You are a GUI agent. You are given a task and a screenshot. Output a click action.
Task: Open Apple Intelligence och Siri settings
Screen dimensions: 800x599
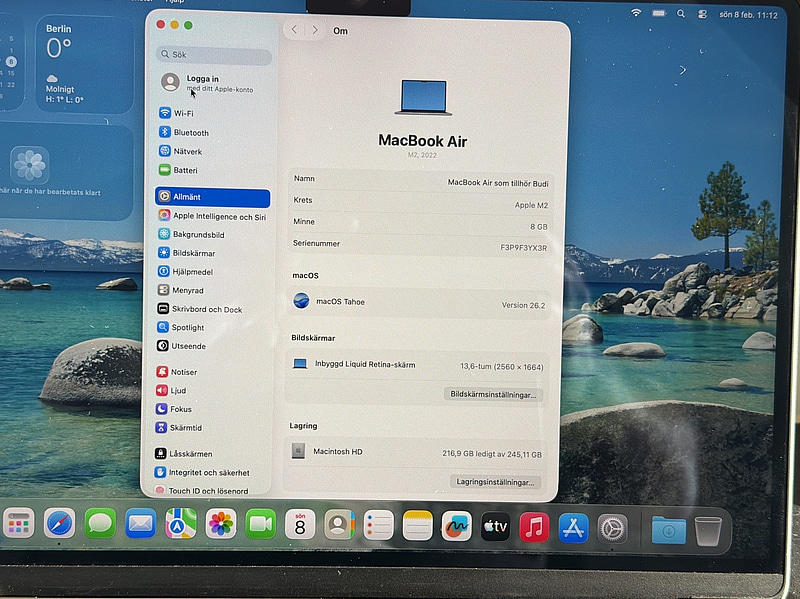coord(218,216)
